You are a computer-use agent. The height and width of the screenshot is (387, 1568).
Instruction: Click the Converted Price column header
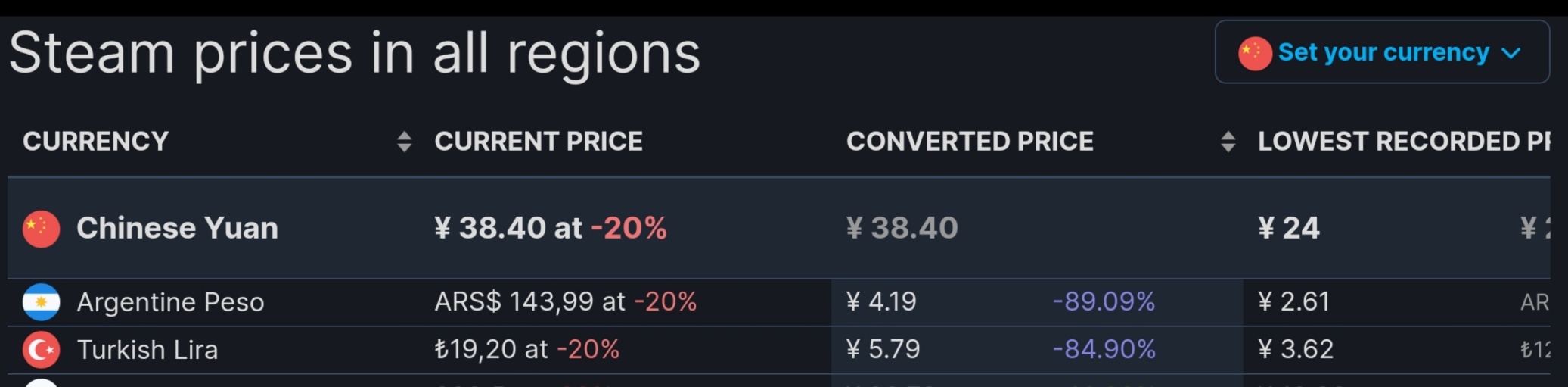click(x=970, y=141)
